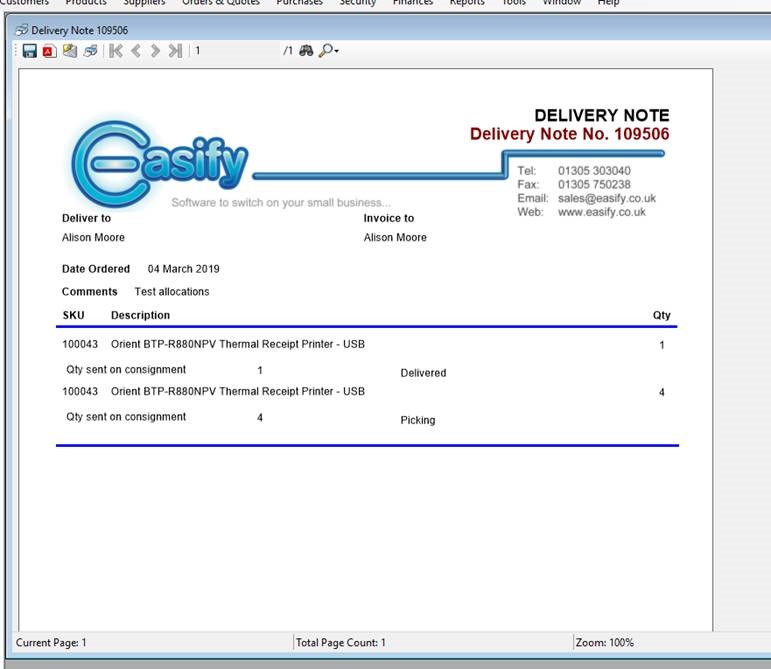Viewport: 771px width, 669px height.
Task: Click the current page number field
Action: click(235, 51)
